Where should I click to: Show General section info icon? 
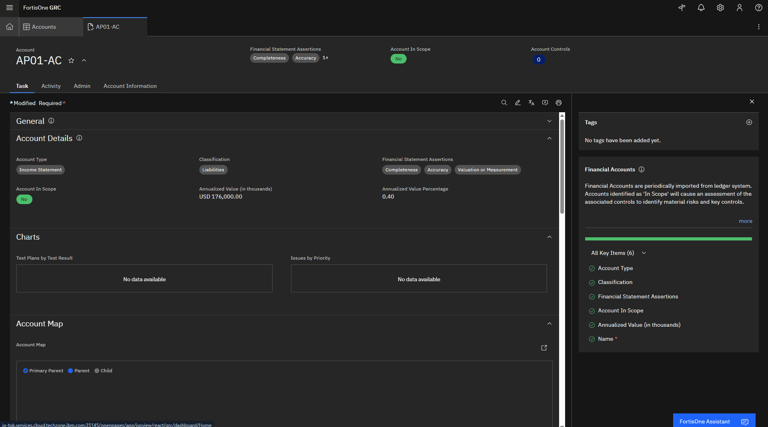click(51, 121)
